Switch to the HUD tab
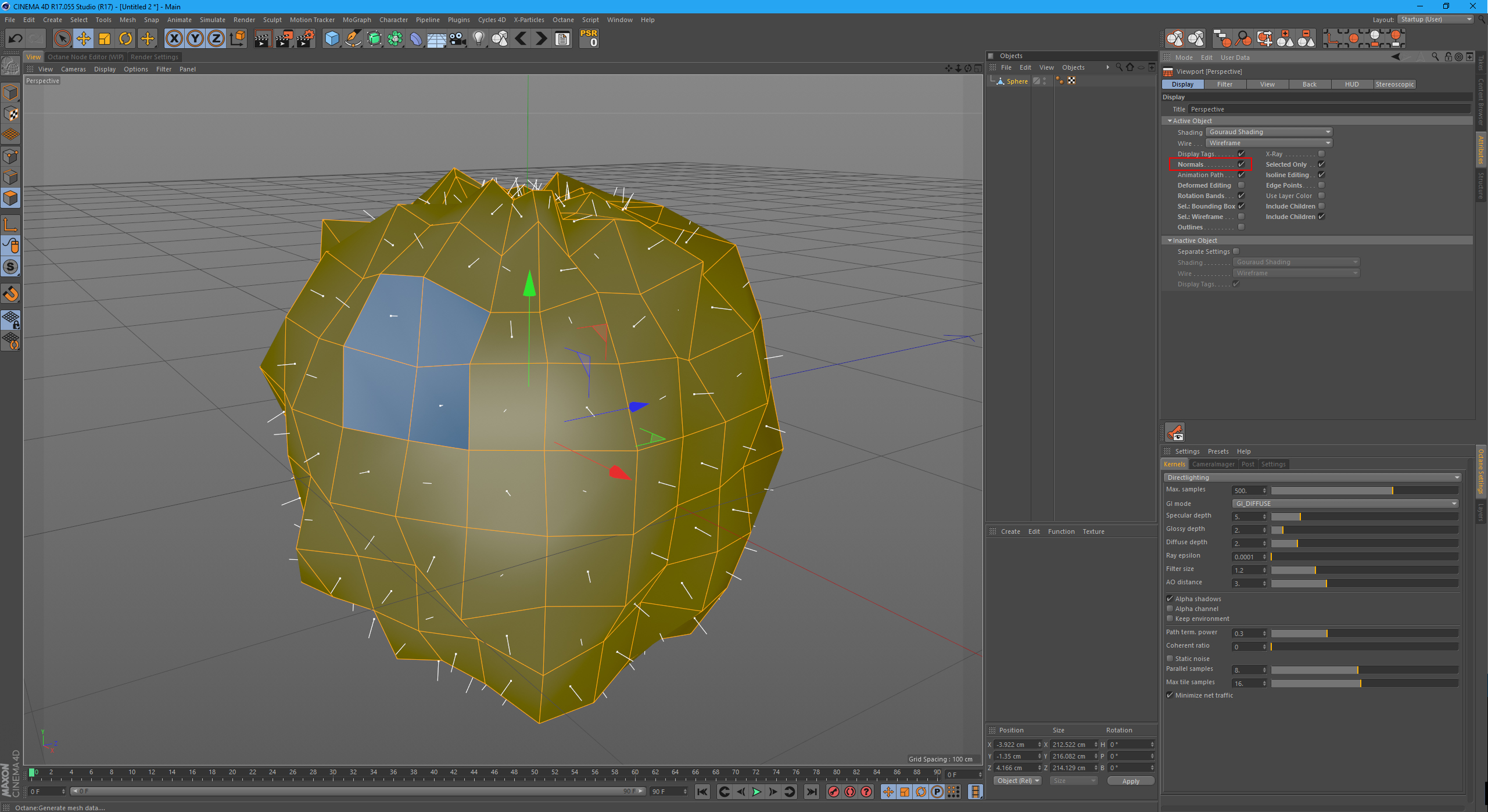 [1351, 84]
